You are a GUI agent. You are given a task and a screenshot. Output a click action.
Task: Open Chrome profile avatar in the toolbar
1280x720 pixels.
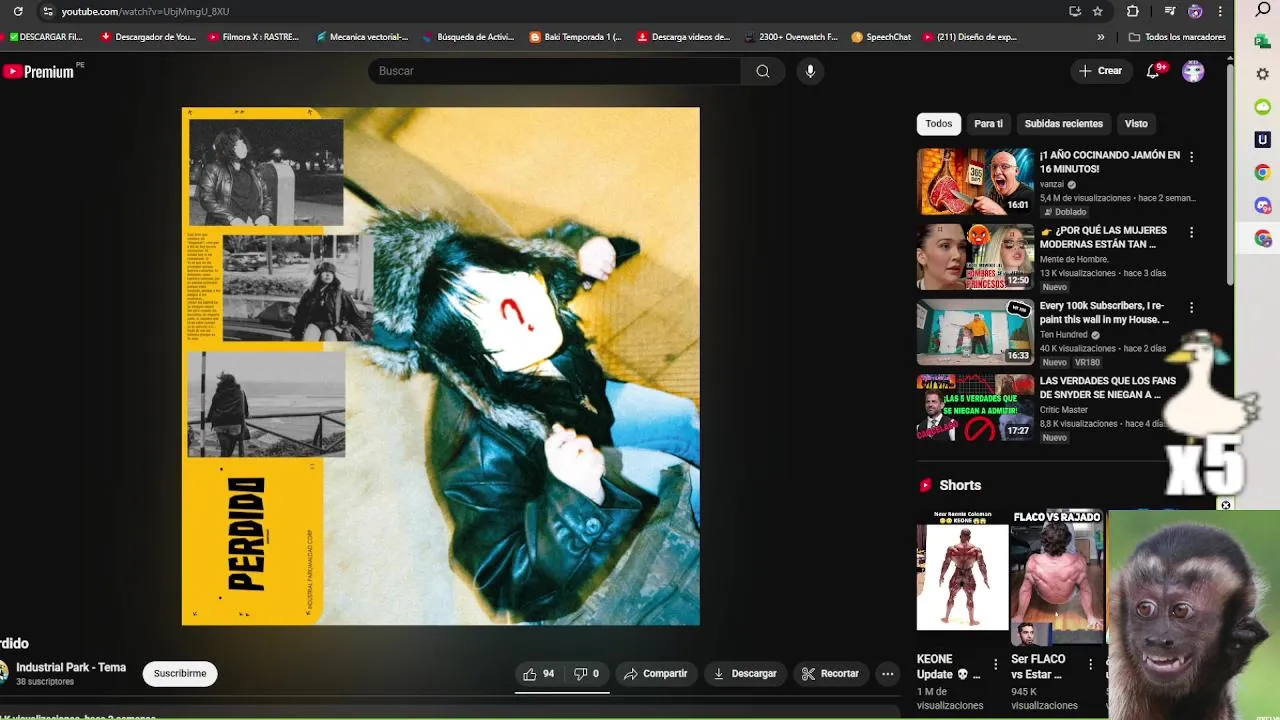point(1195,11)
